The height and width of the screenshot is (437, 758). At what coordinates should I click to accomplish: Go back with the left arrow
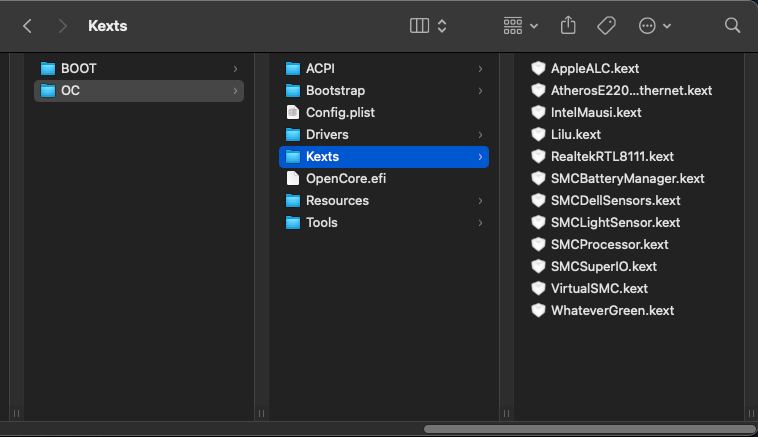pos(27,26)
